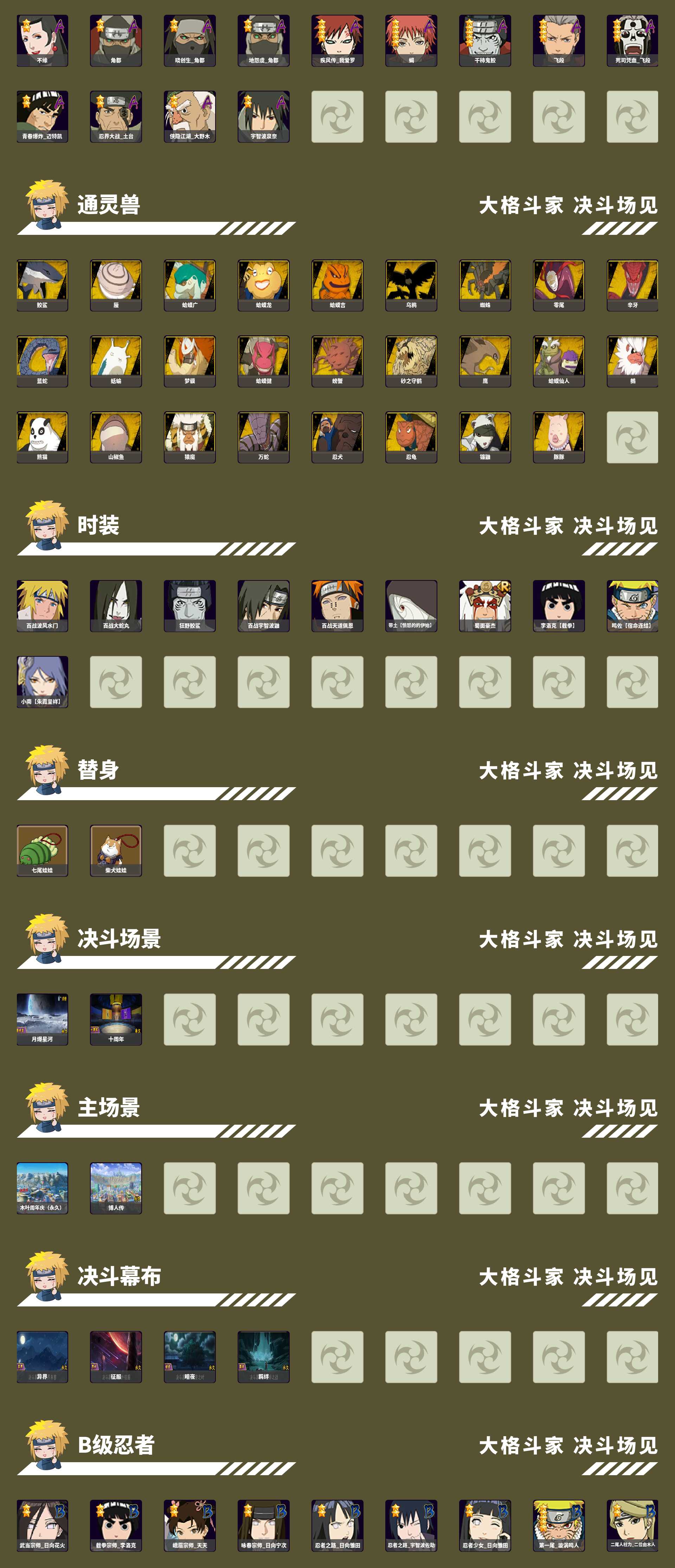Click the empty slot after 豚豚
Image resolution: width=675 pixels, height=1568 pixels.
(632, 438)
